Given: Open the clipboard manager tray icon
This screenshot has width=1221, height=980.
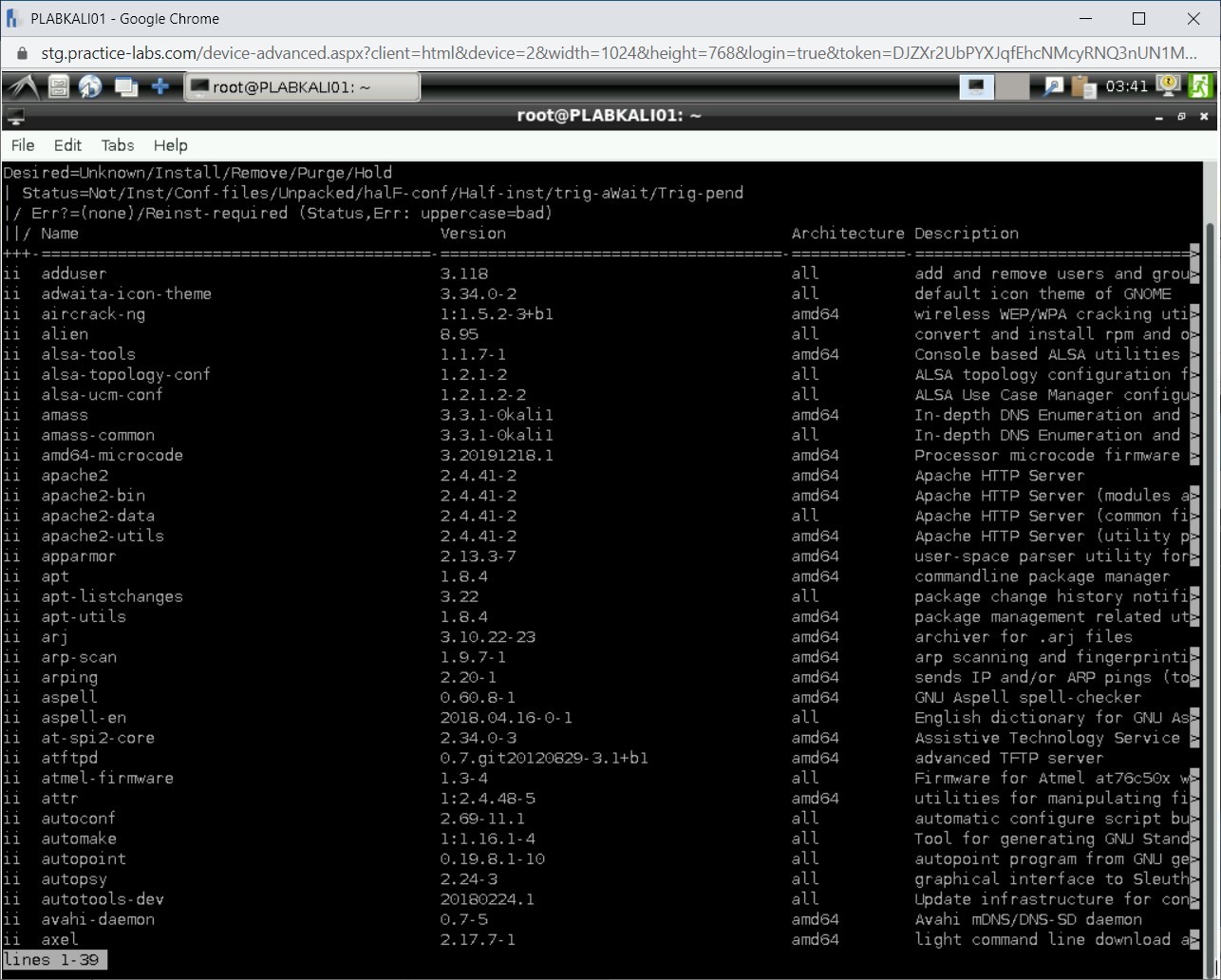Looking at the screenshot, I should (1083, 87).
